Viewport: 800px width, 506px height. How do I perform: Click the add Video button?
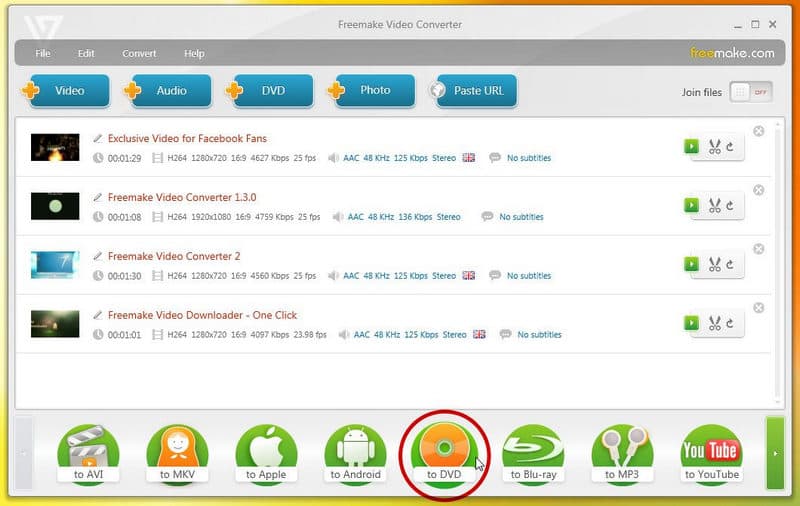[x=62, y=91]
